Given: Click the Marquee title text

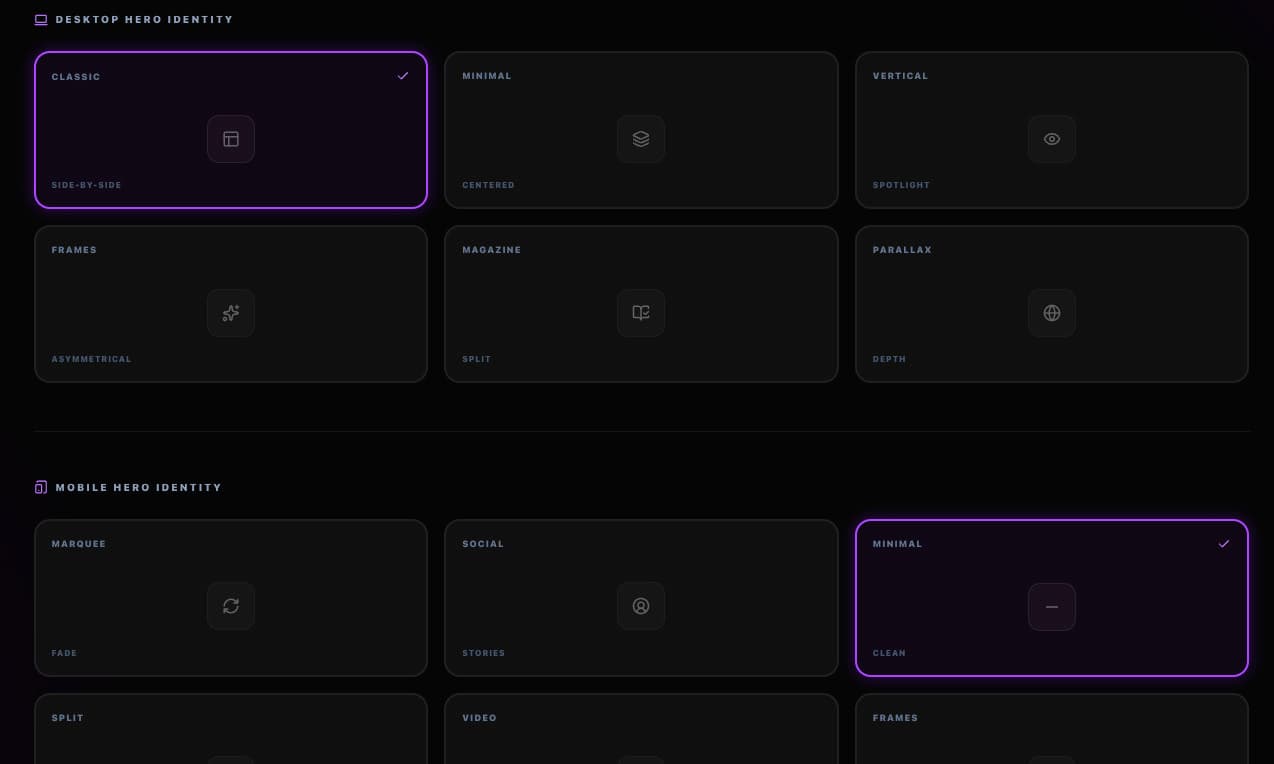Looking at the screenshot, I should [x=78, y=544].
